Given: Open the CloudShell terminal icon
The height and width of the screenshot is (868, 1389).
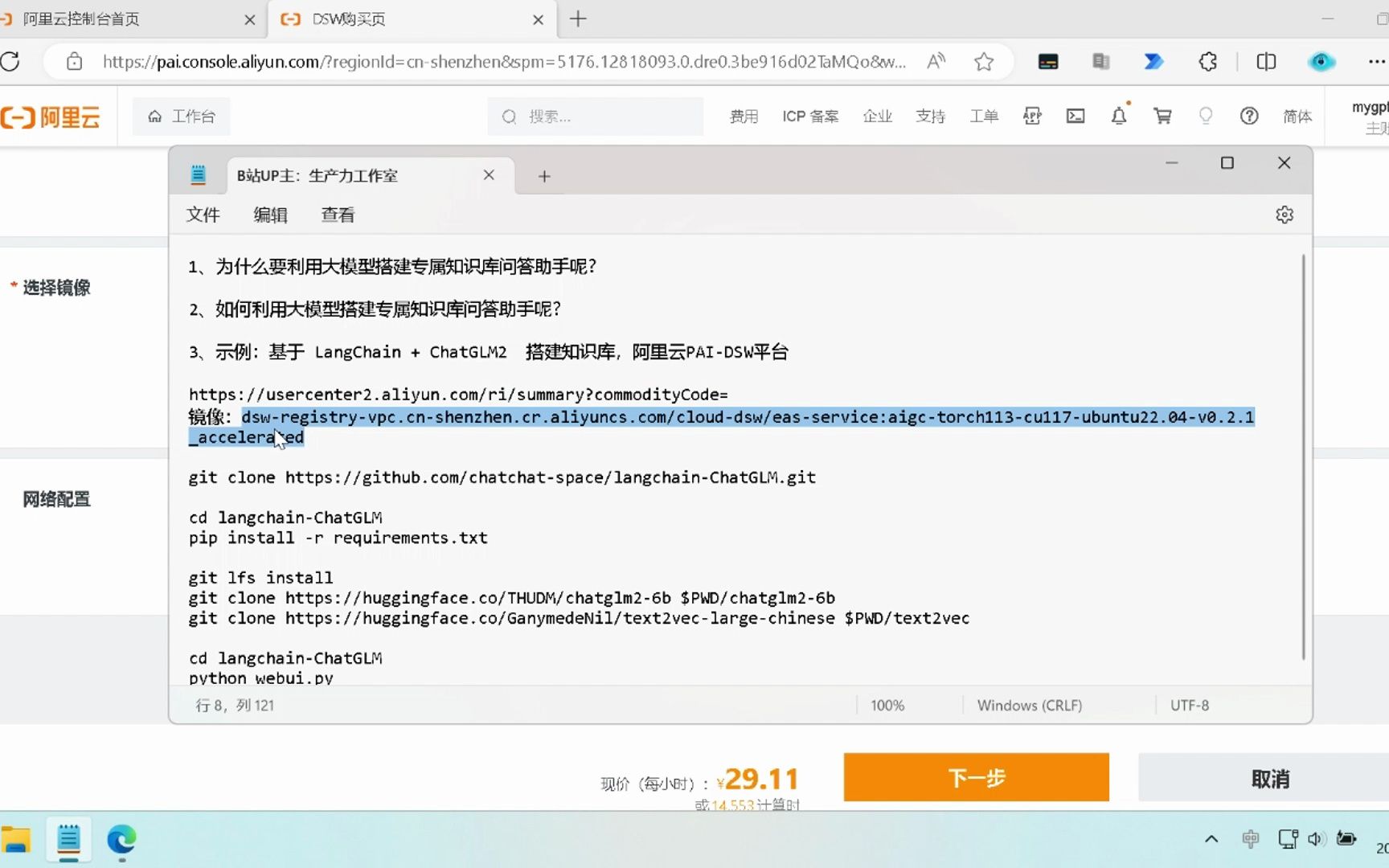Looking at the screenshot, I should [x=1076, y=116].
